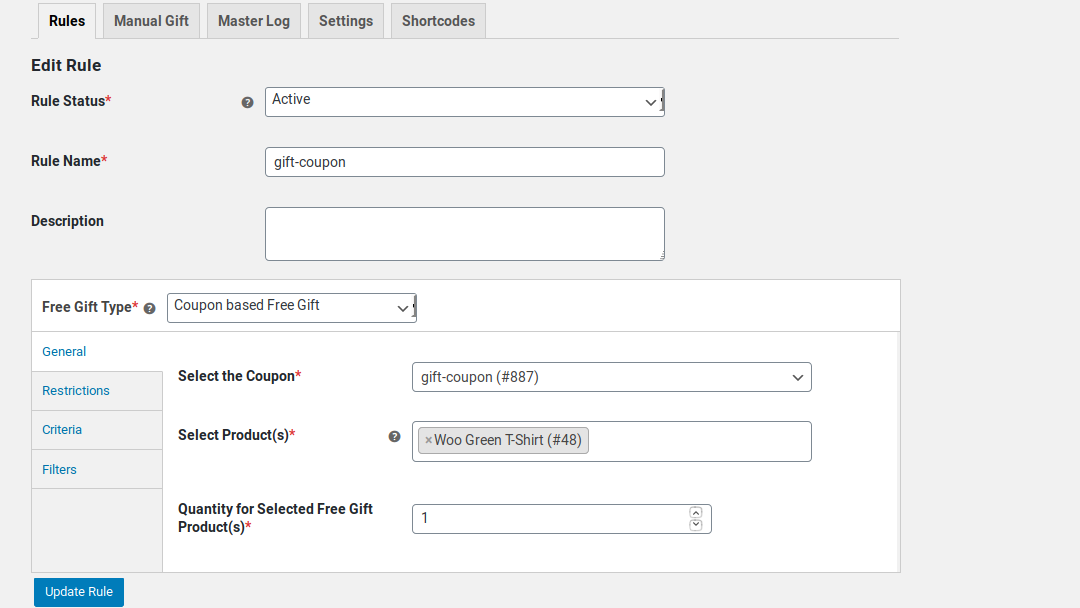Click the Update Rule button
1080x608 pixels.
(x=79, y=592)
